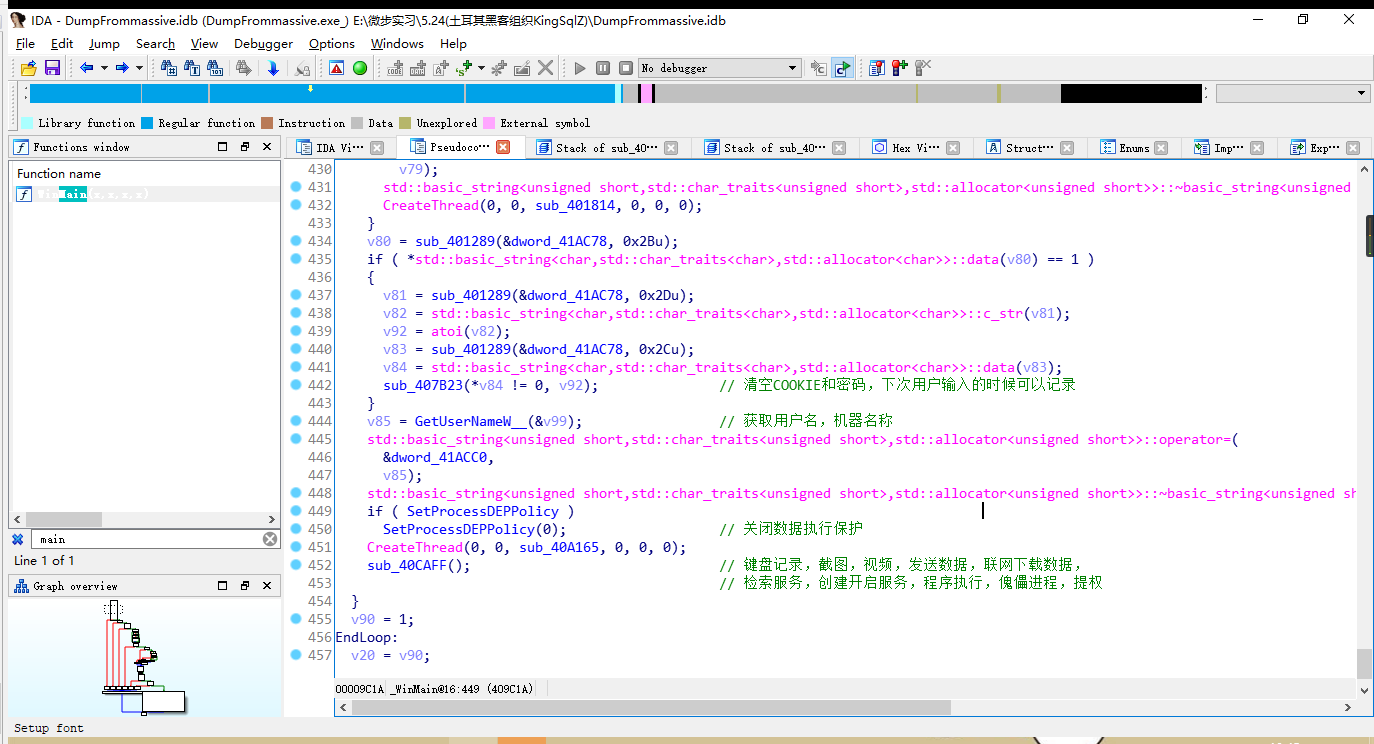Click the green S struct variable icon
The image size is (1374, 744).
pyautogui.click(x=464, y=68)
